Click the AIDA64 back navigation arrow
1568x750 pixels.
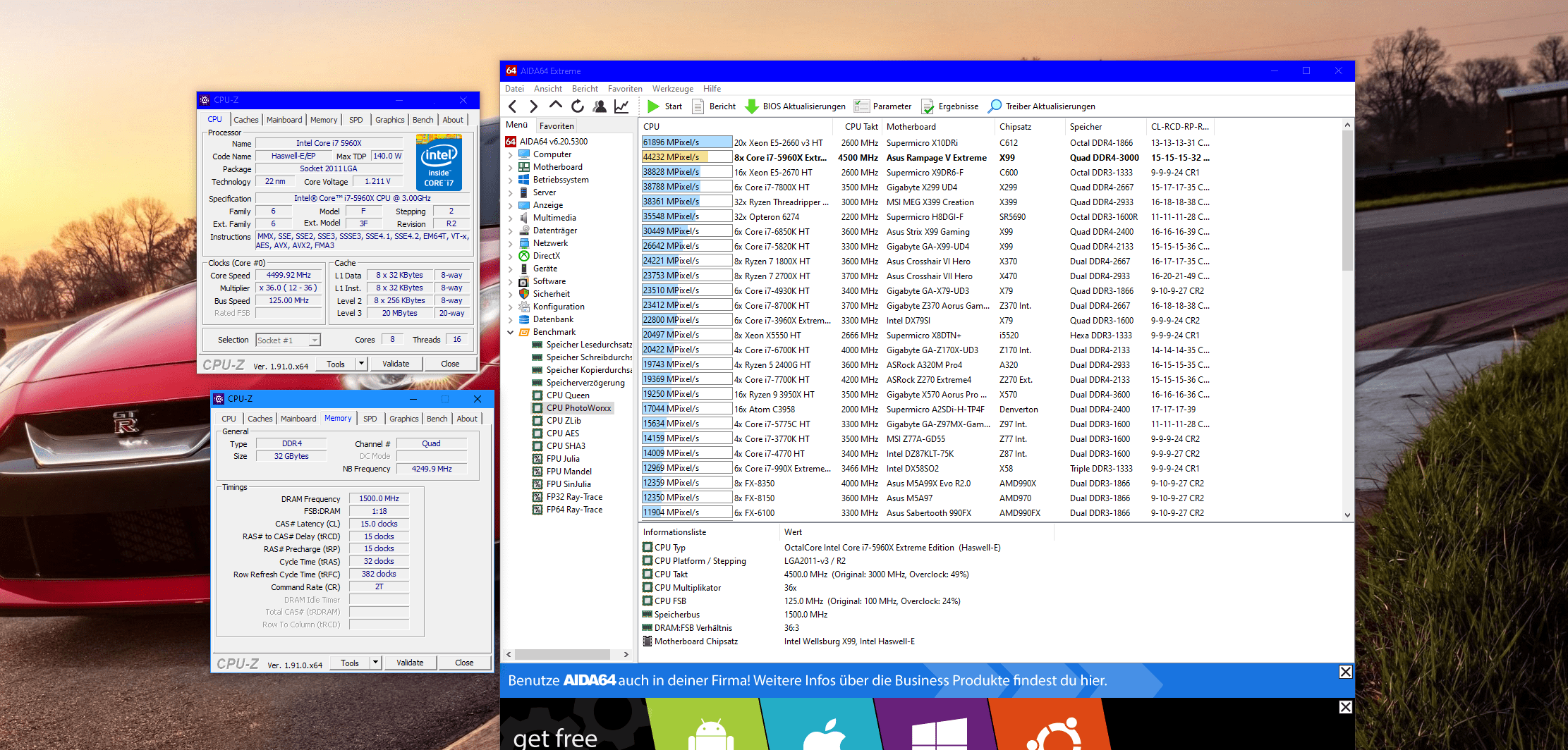pyautogui.click(x=513, y=106)
